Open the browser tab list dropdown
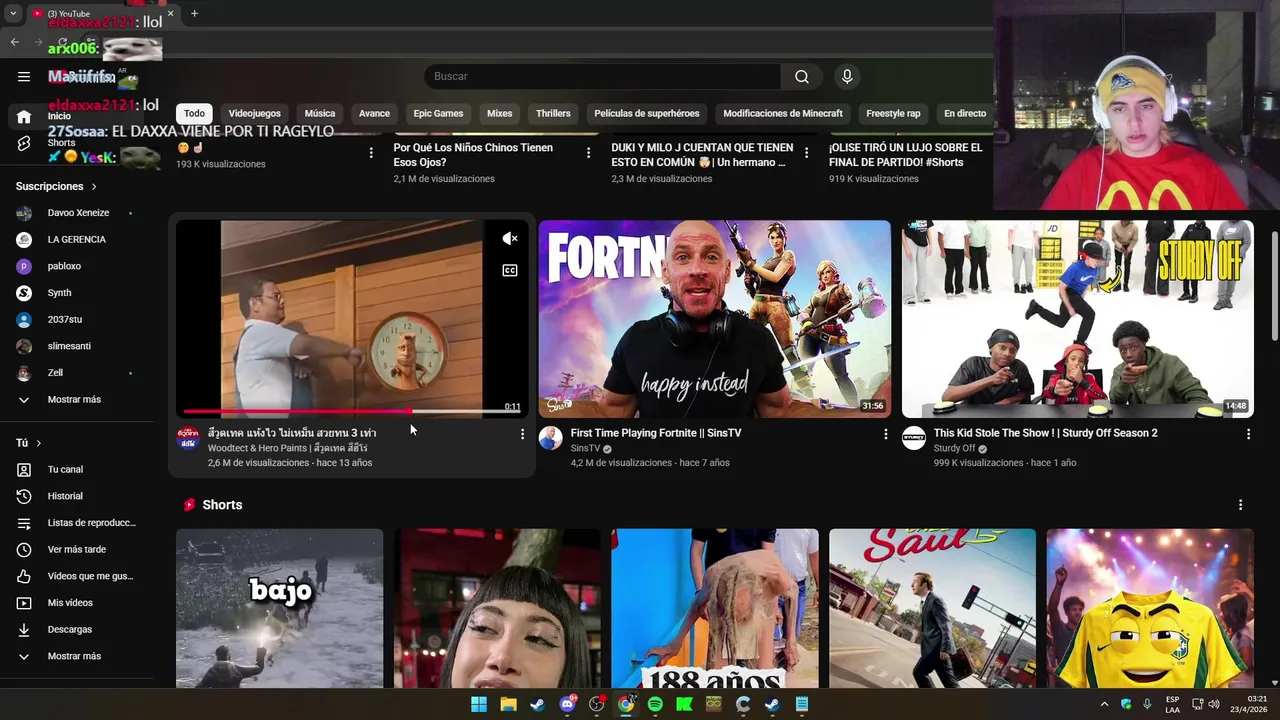The image size is (1280, 720). [13, 14]
